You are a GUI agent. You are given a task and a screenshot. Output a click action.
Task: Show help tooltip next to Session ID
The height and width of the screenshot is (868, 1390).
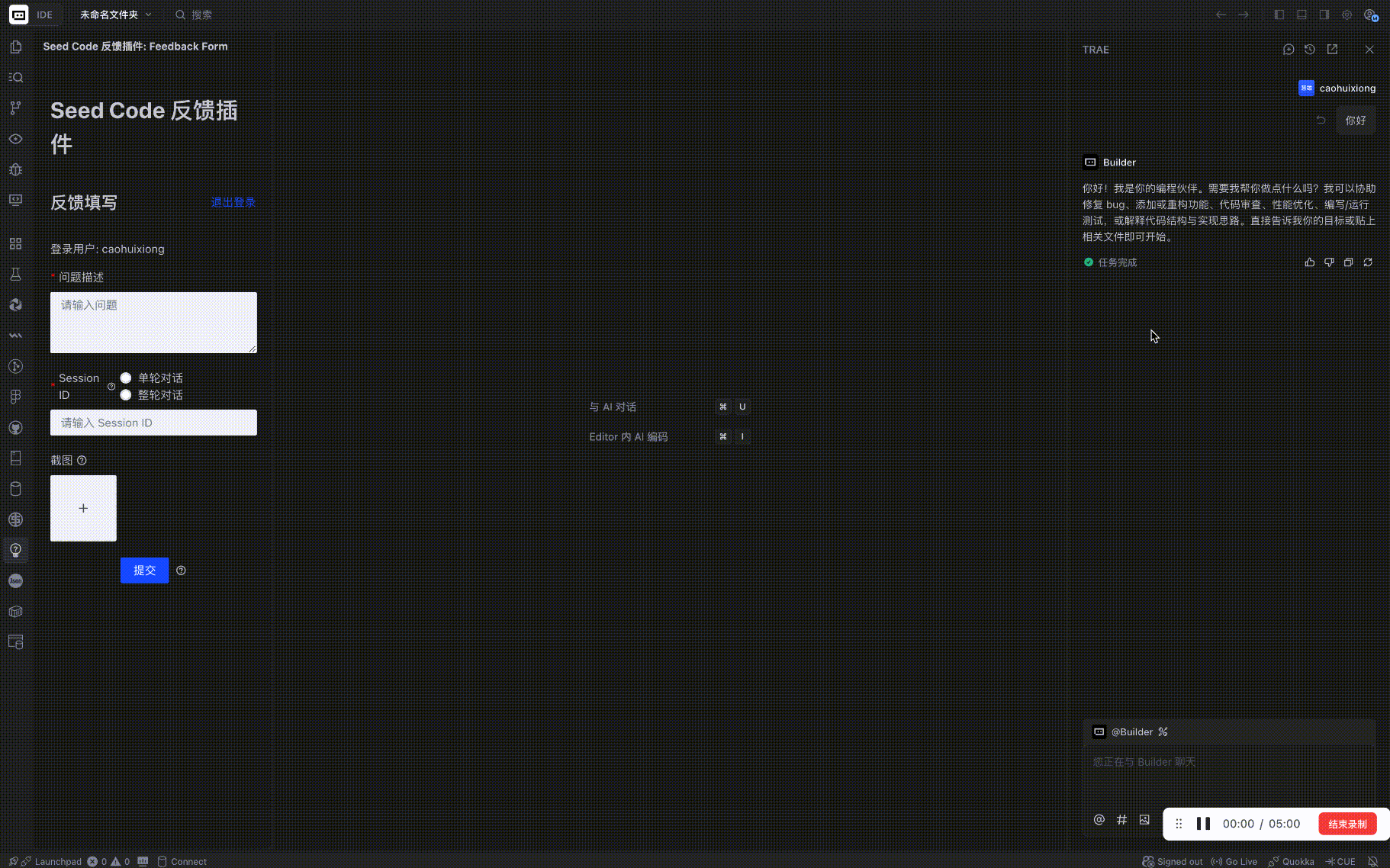[111, 387]
